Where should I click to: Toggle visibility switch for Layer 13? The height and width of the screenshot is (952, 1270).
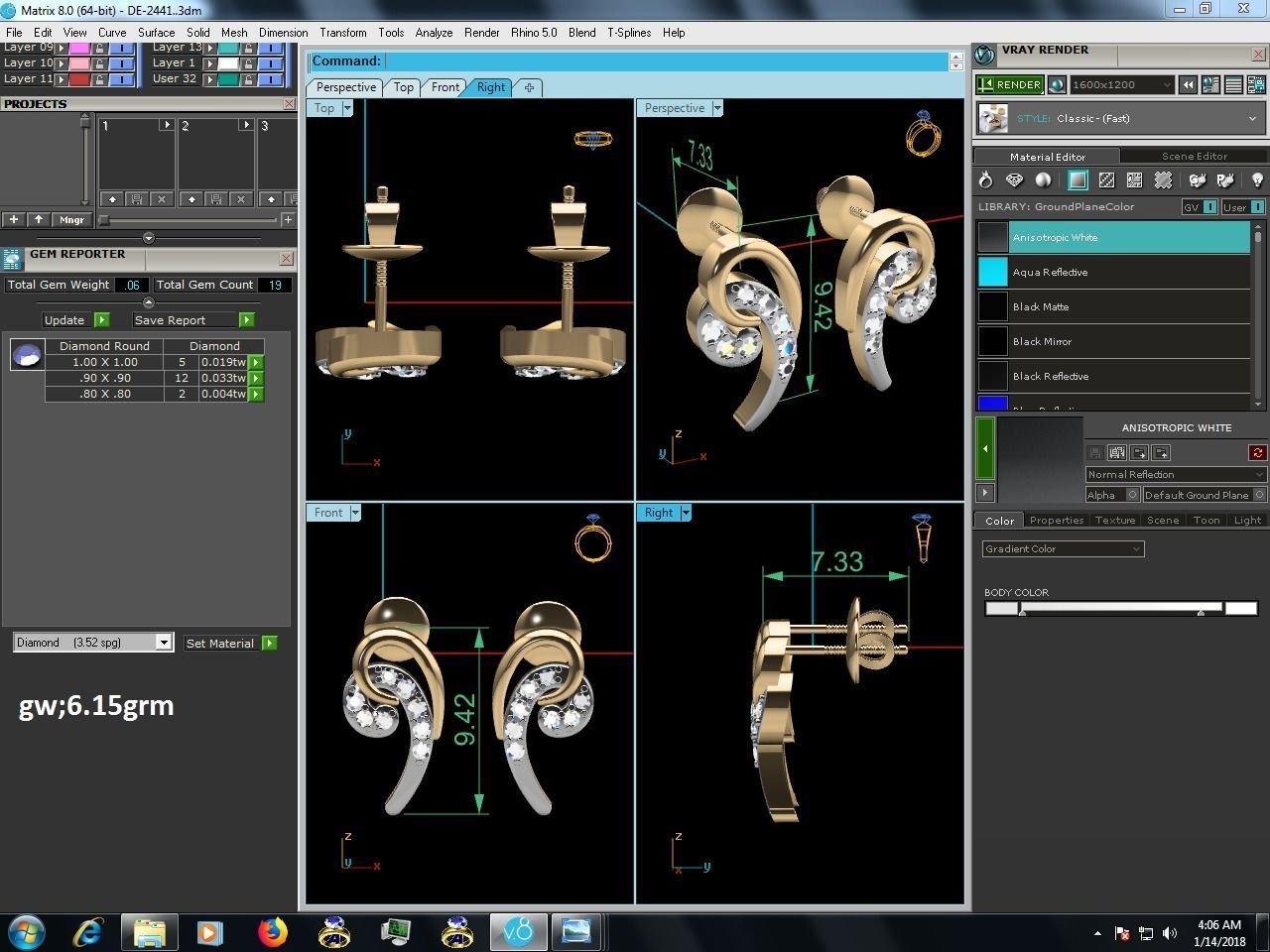[270, 47]
